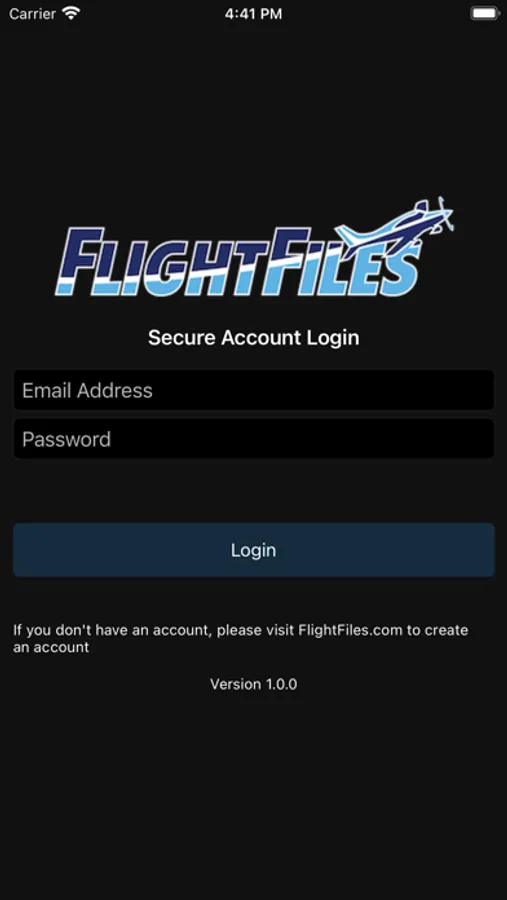This screenshot has width=507, height=900.
Task: Tap the Carrier label in status bar
Action: coord(32,14)
